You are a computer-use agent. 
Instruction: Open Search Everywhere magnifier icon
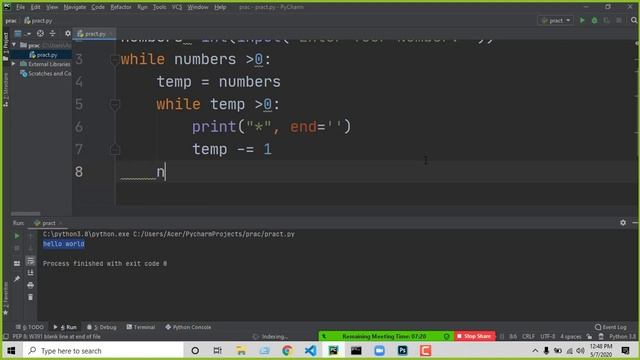(634, 20)
